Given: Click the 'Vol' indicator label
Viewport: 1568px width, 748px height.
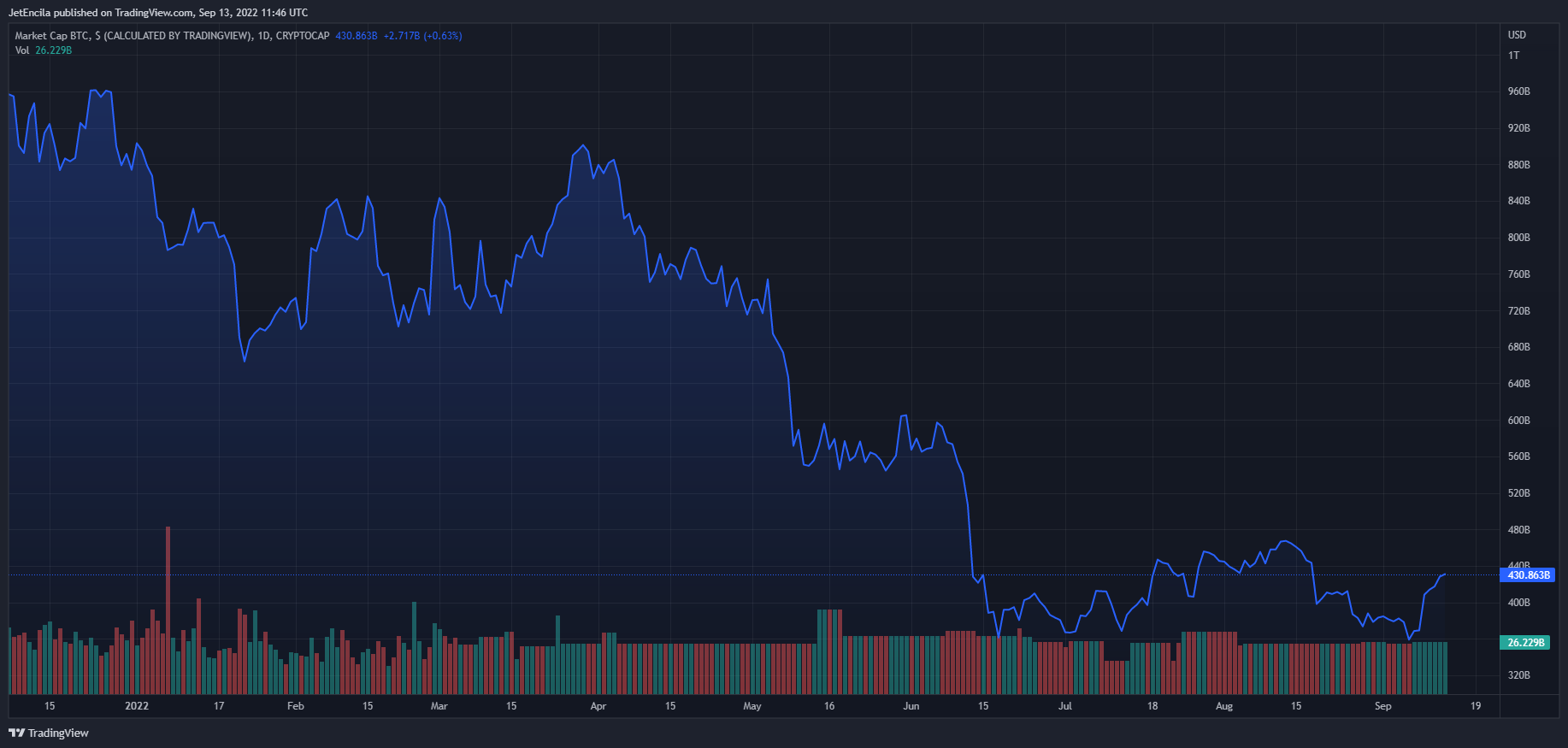Looking at the screenshot, I should [22, 50].
